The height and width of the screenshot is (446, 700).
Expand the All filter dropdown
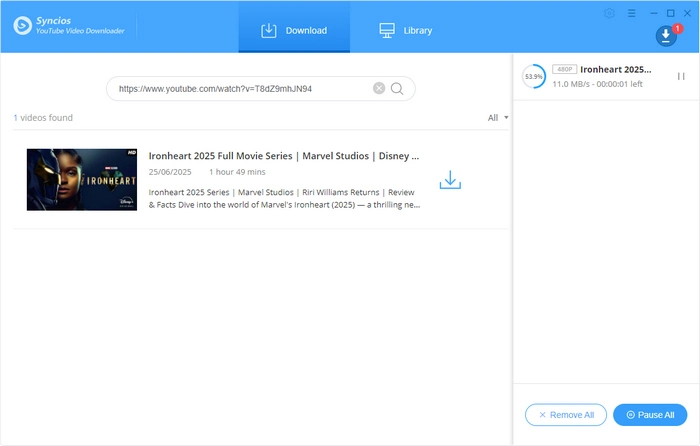click(498, 118)
